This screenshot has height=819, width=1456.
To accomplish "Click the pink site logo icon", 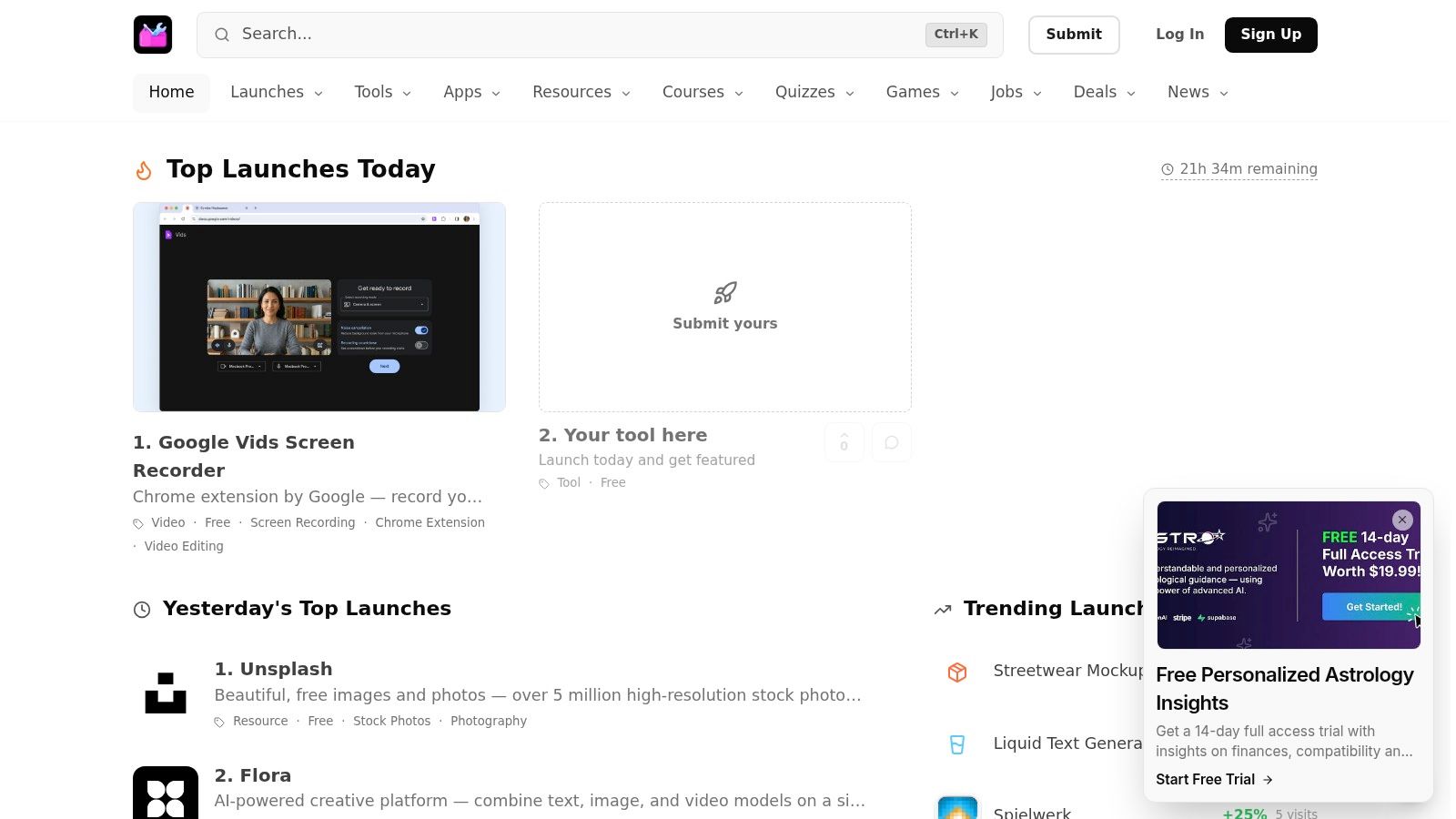I will point(153,35).
